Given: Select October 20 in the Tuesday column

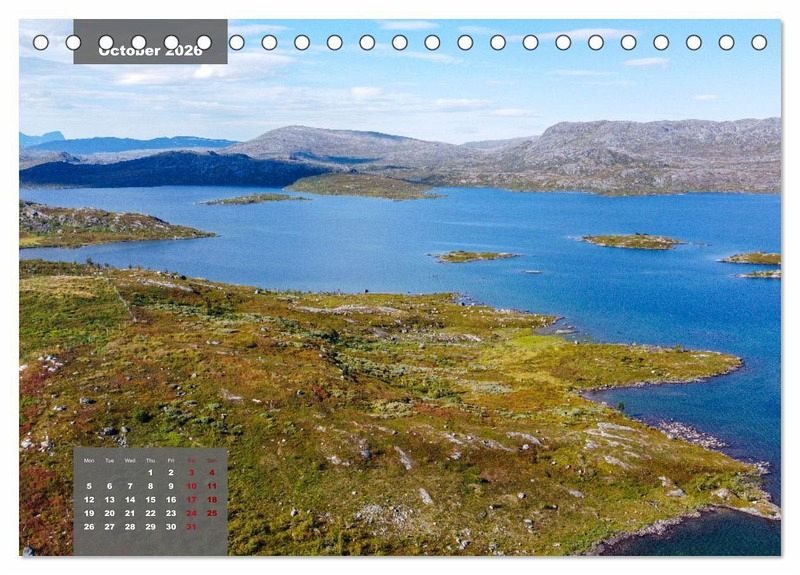Looking at the screenshot, I should 109,513.
